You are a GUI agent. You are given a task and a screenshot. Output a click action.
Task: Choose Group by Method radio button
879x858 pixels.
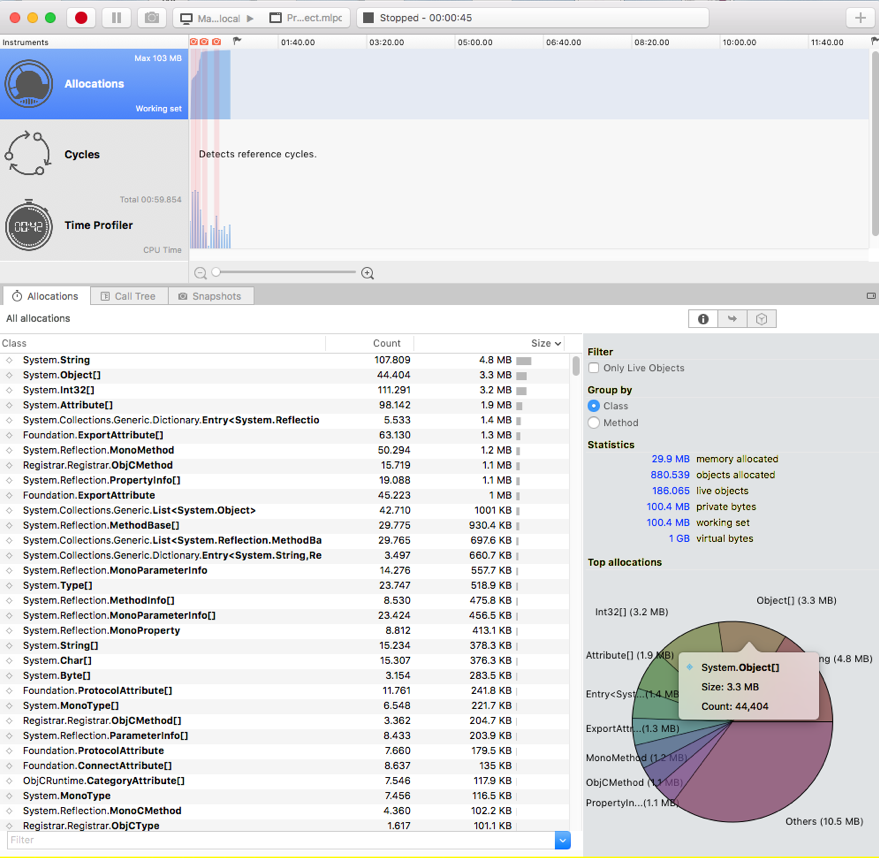[x=594, y=423]
